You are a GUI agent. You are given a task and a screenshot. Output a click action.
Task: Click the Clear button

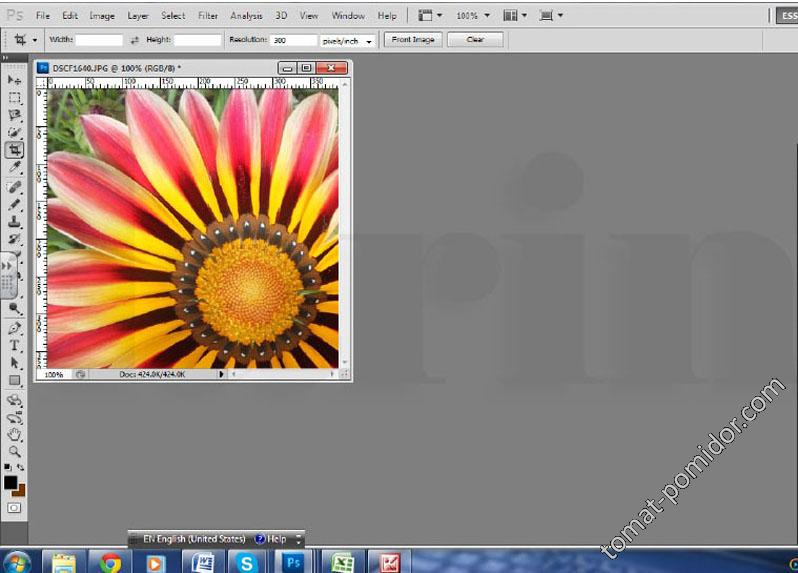coord(475,40)
